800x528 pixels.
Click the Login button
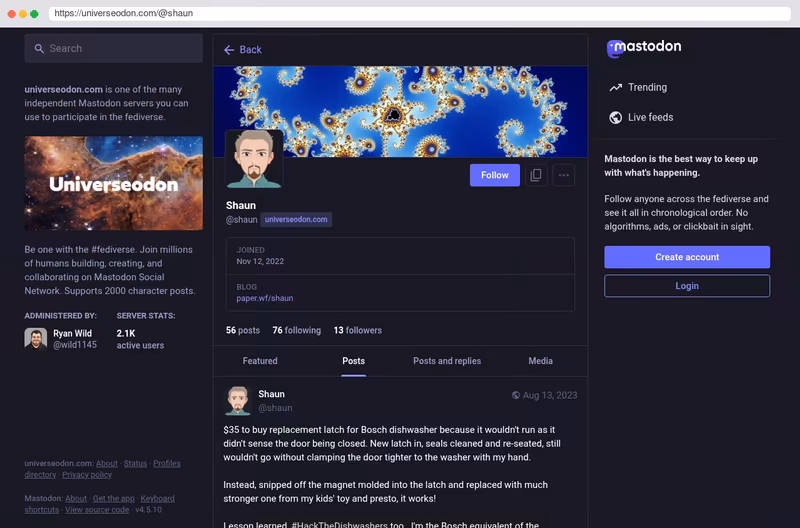click(x=687, y=286)
